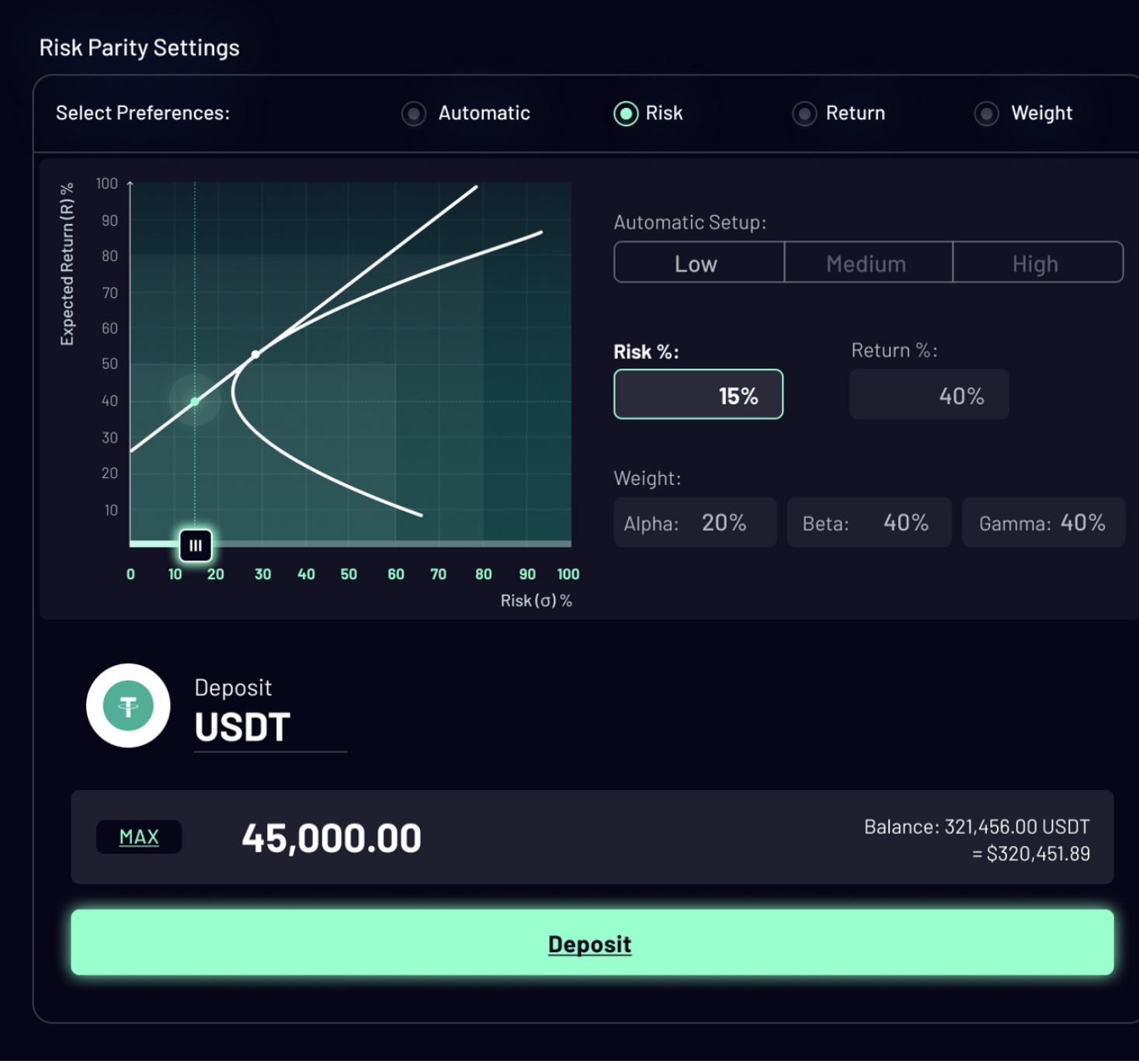Click the tangency point on the chart
Viewport: 1139px width, 1064px height.
click(x=255, y=355)
